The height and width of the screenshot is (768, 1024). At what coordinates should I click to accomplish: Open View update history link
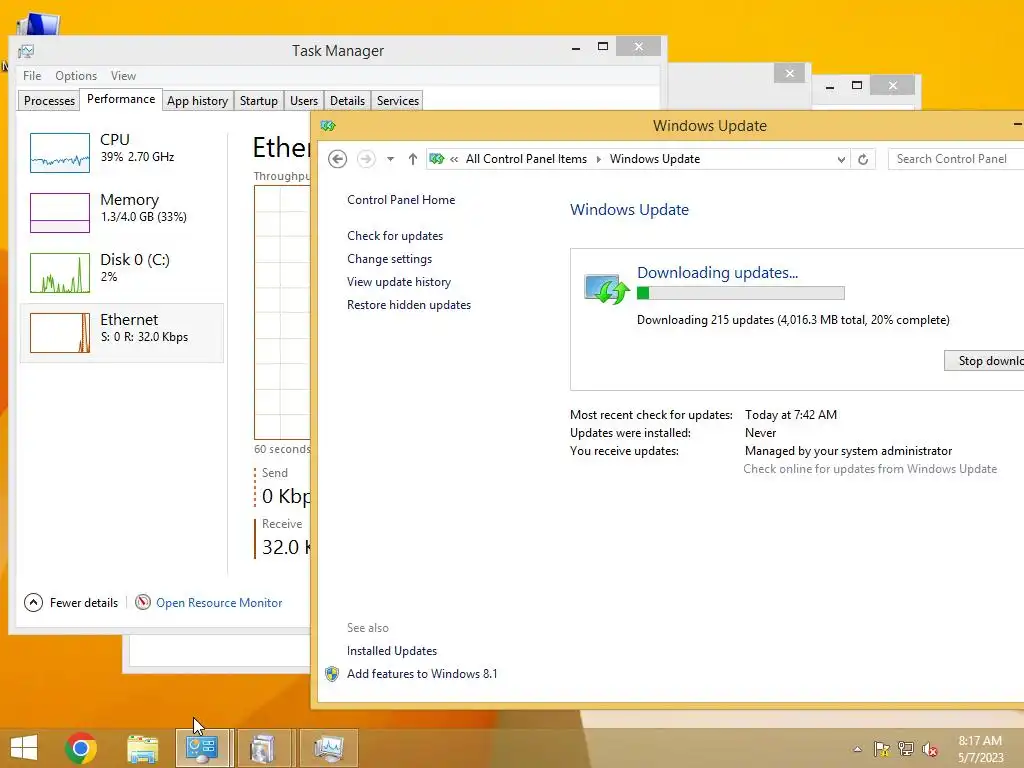399,281
